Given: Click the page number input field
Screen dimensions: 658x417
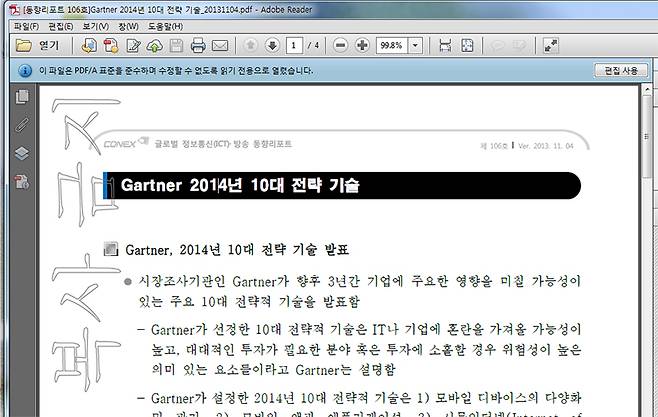Looking at the screenshot, I should (x=294, y=45).
